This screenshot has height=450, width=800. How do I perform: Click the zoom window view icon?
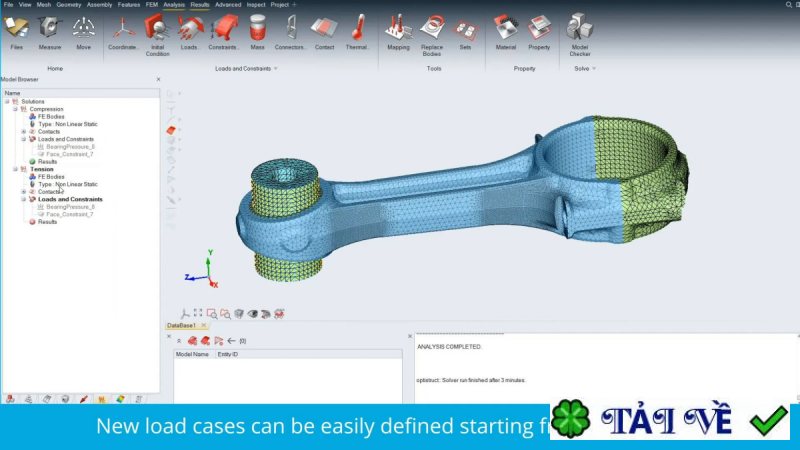(212, 314)
